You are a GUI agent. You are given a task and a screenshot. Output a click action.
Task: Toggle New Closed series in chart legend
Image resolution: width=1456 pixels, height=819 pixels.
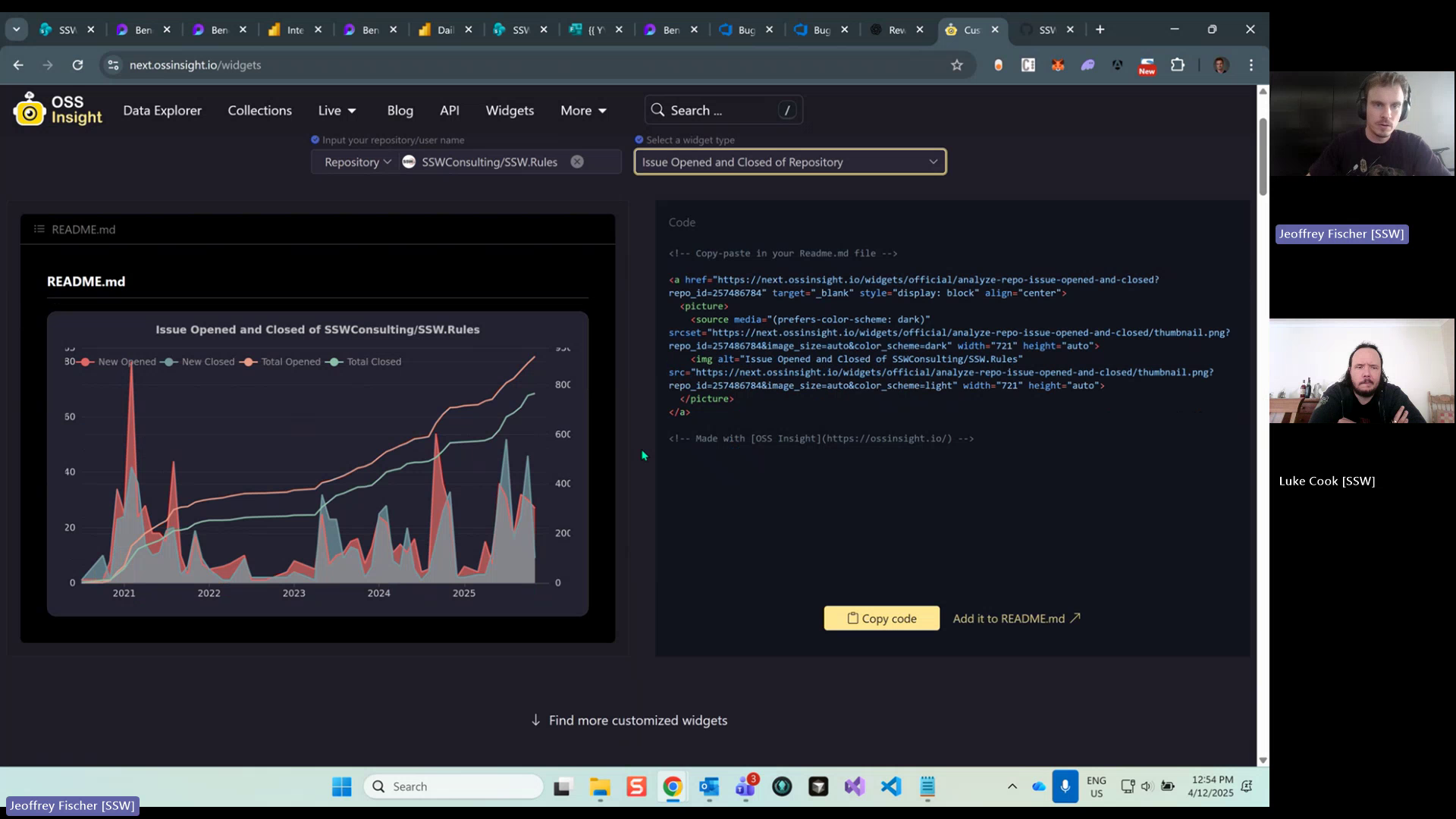[x=198, y=362]
